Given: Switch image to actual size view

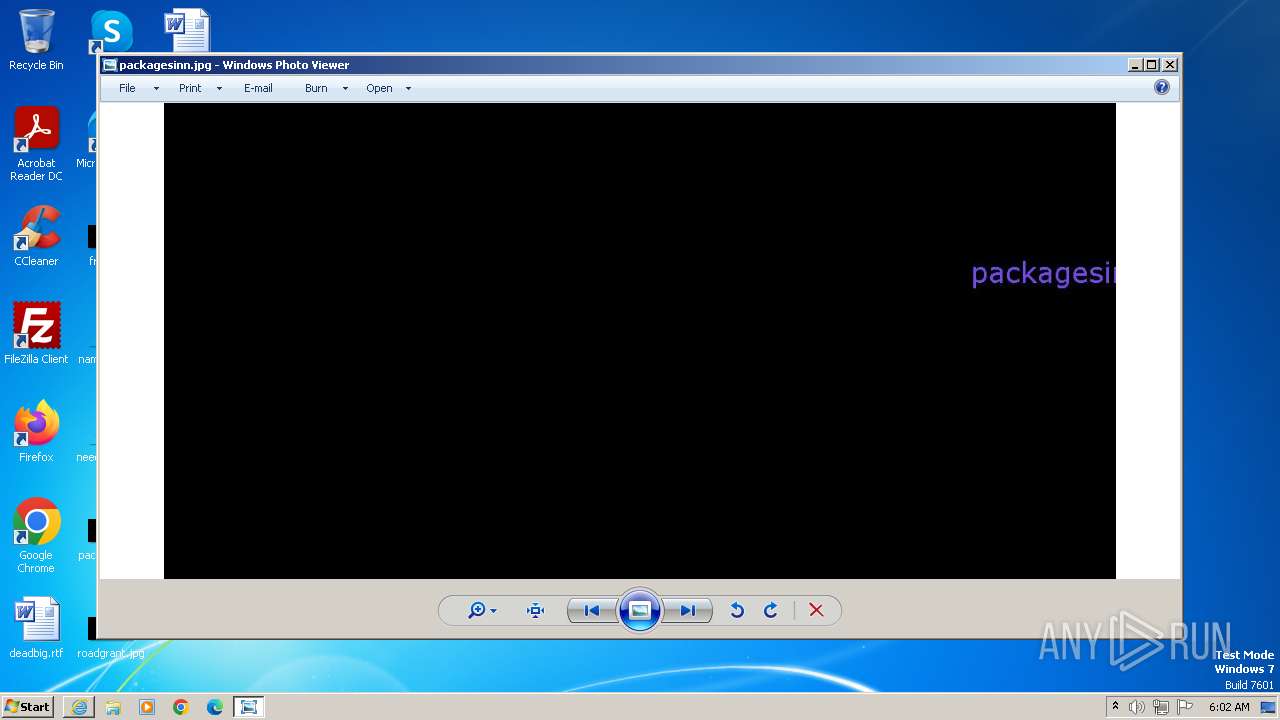Looking at the screenshot, I should coord(535,610).
